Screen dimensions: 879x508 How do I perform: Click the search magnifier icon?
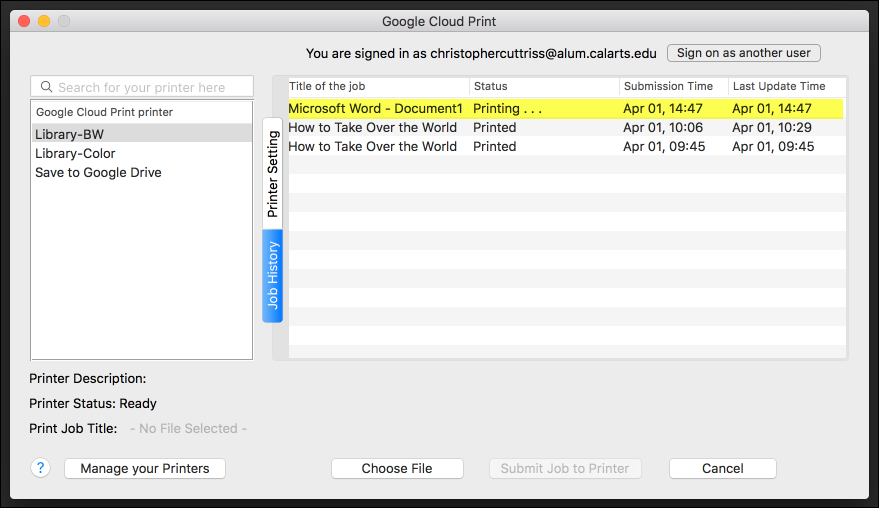(47, 87)
